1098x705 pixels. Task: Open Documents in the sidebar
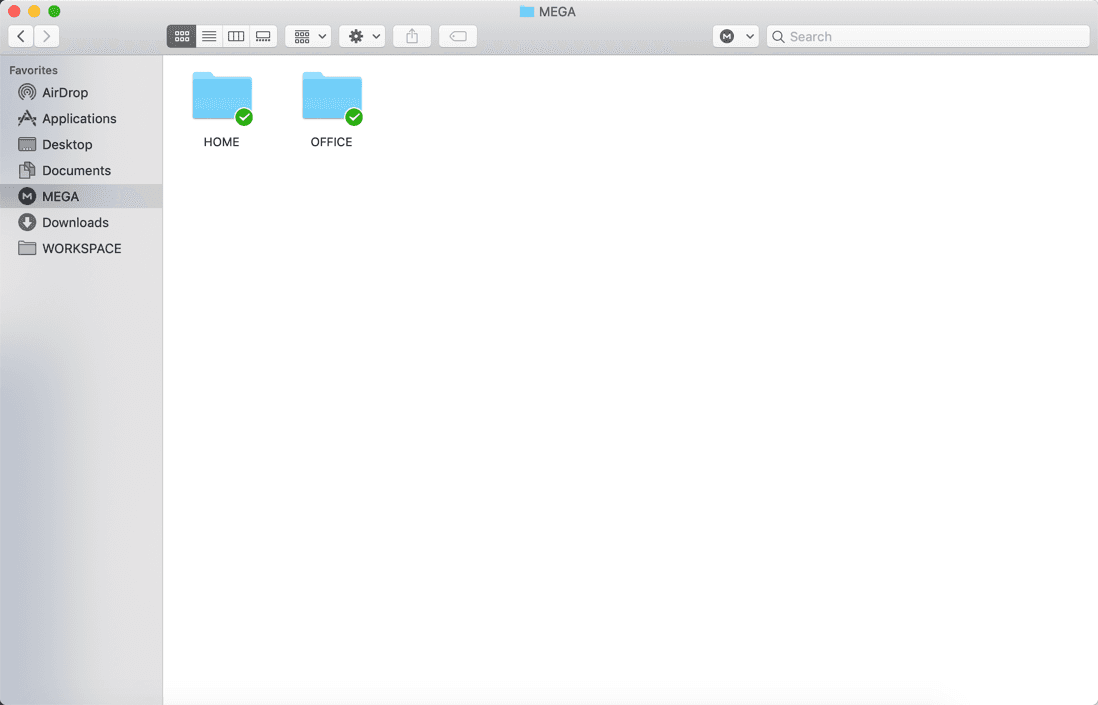coord(81,170)
